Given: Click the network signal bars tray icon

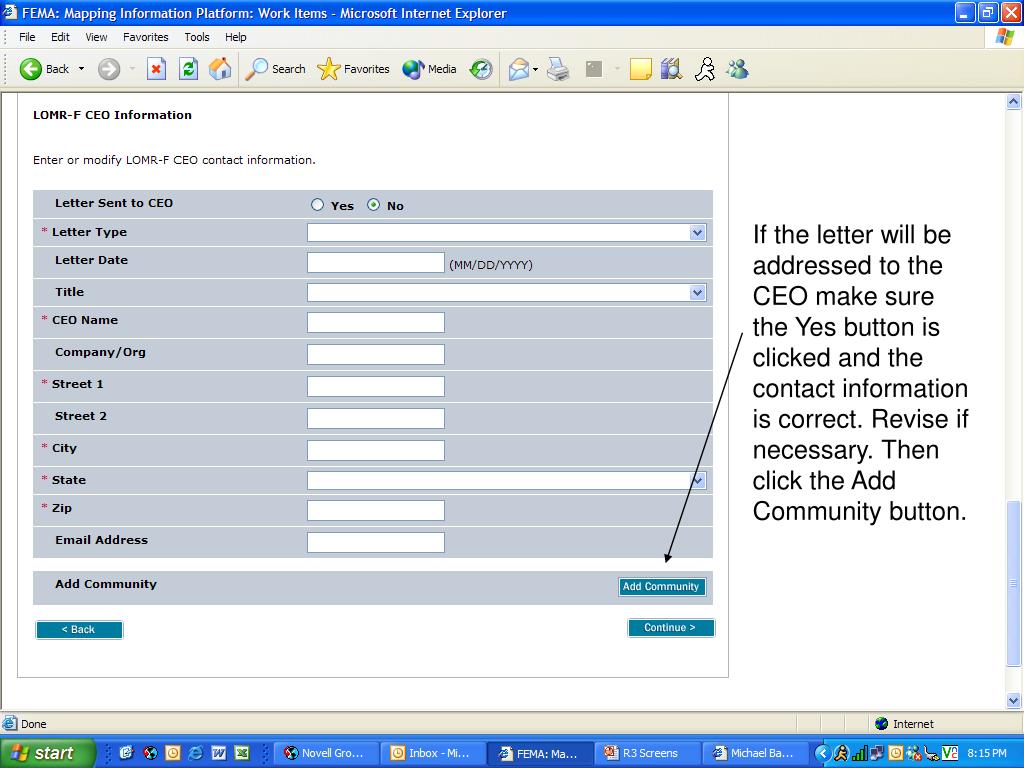Looking at the screenshot, I should (859, 753).
